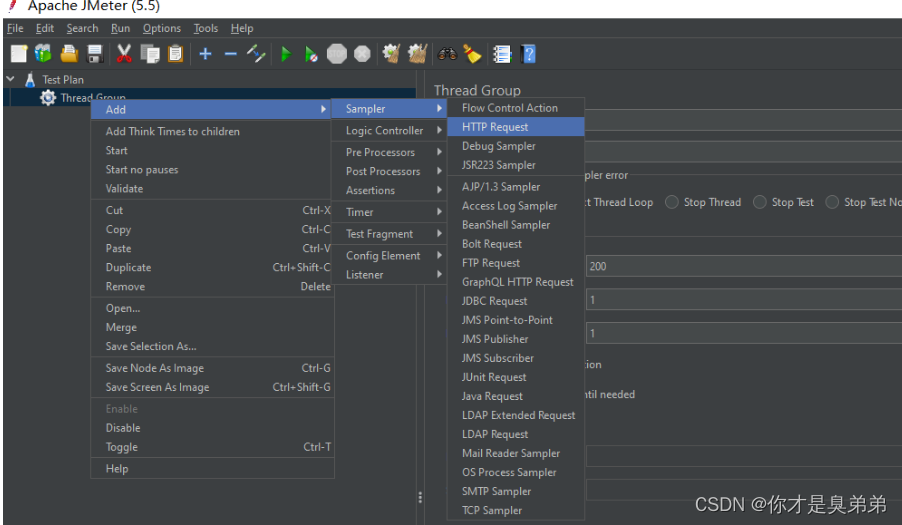
Task: Click the Clear results broom icon
Action: click(391, 53)
